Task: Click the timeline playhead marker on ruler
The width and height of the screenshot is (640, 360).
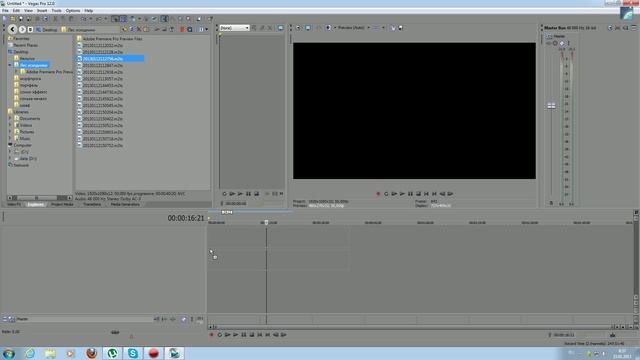Action: [x=266, y=223]
